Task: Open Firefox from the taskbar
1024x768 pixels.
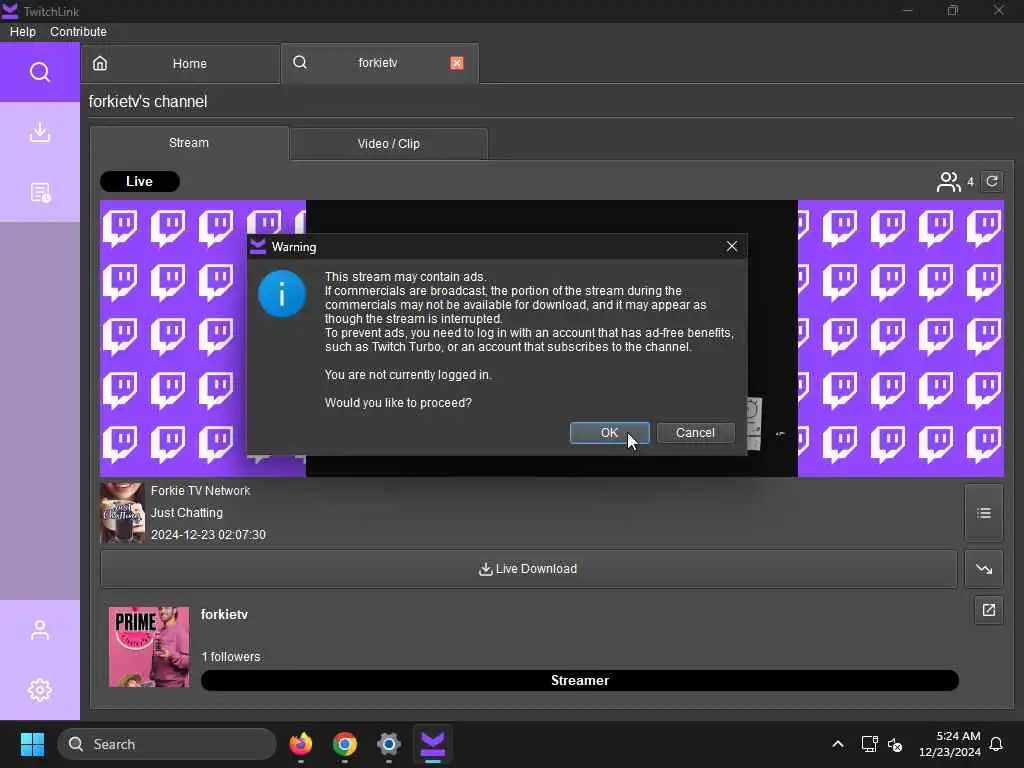Action: point(300,744)
